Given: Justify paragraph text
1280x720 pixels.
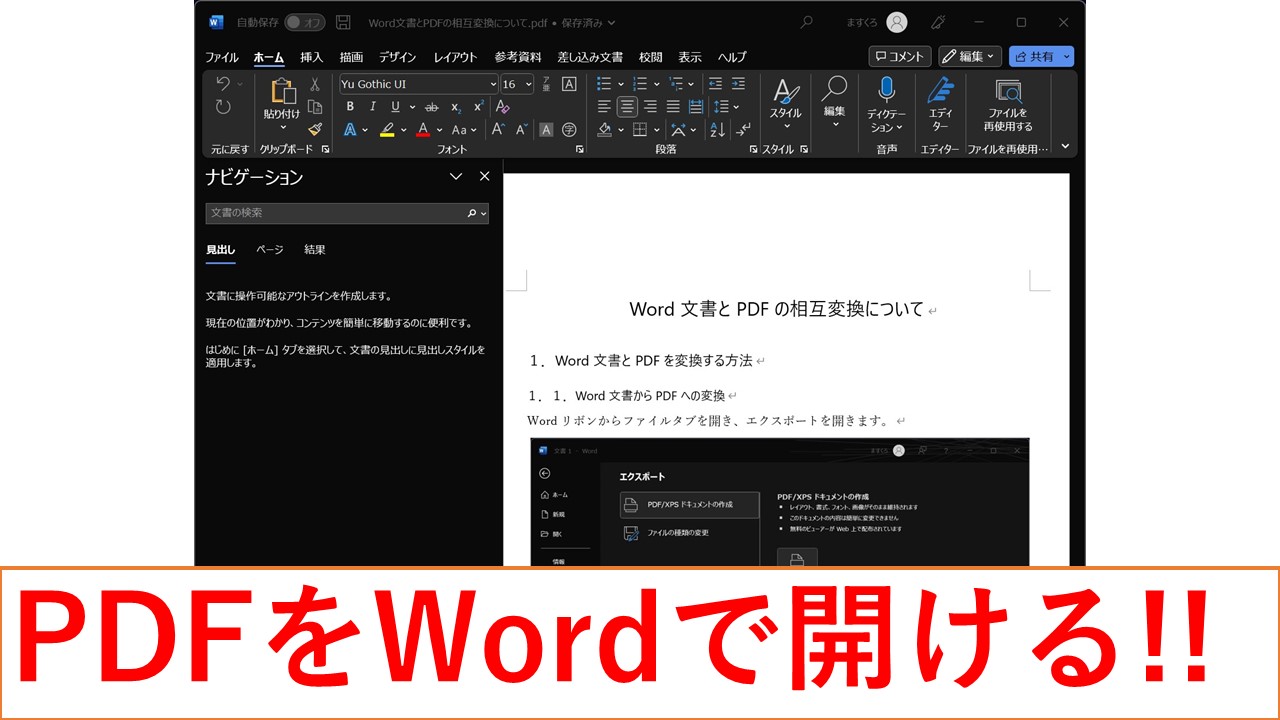Looking at the screenshot, I should [x=673, y=107].
